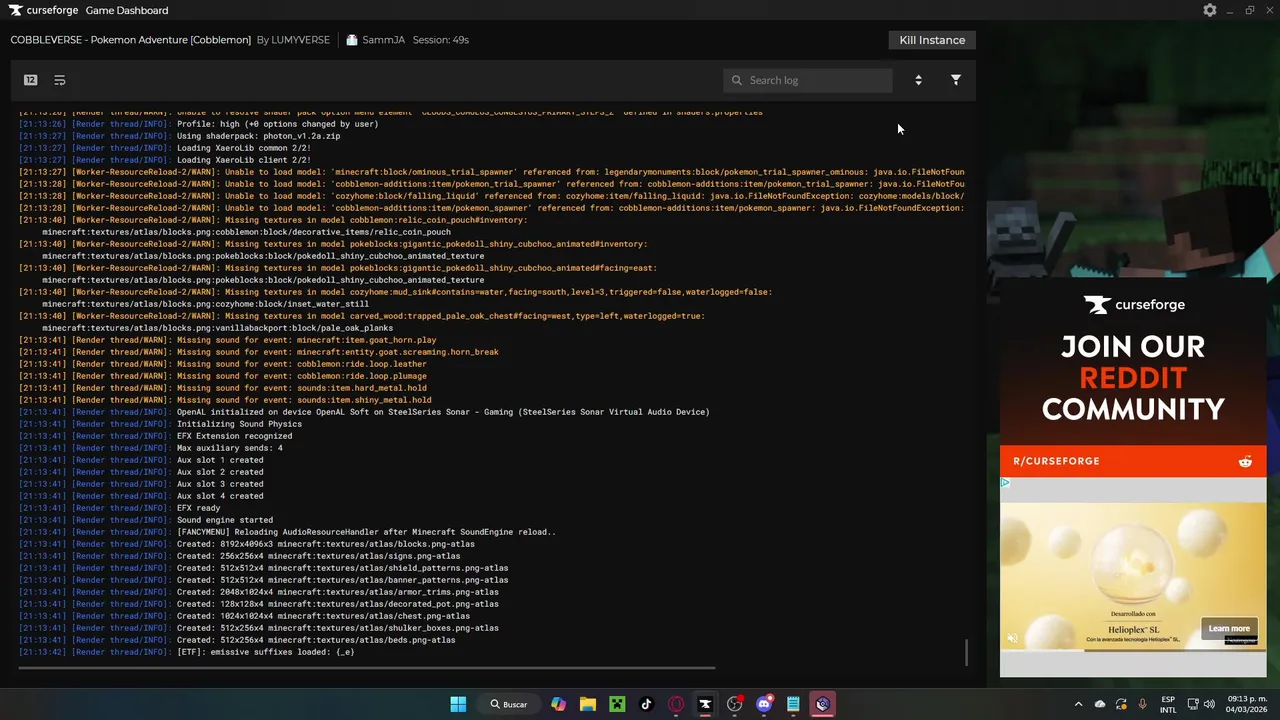
Task: Open Opera GX browser from taskbar
Action: (x=676, y=704)
